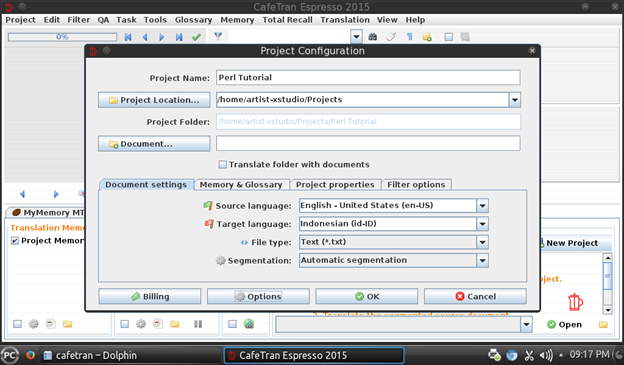Click the volume speaker tray icon
The height and width of the screenshot is (365, 624).
pos(546,355)
